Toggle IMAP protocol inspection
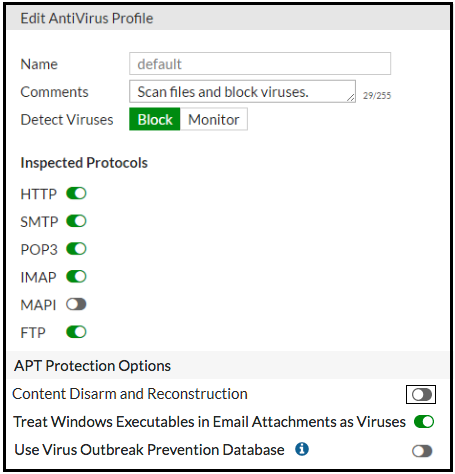455x474 pixels. coord(76,276)
